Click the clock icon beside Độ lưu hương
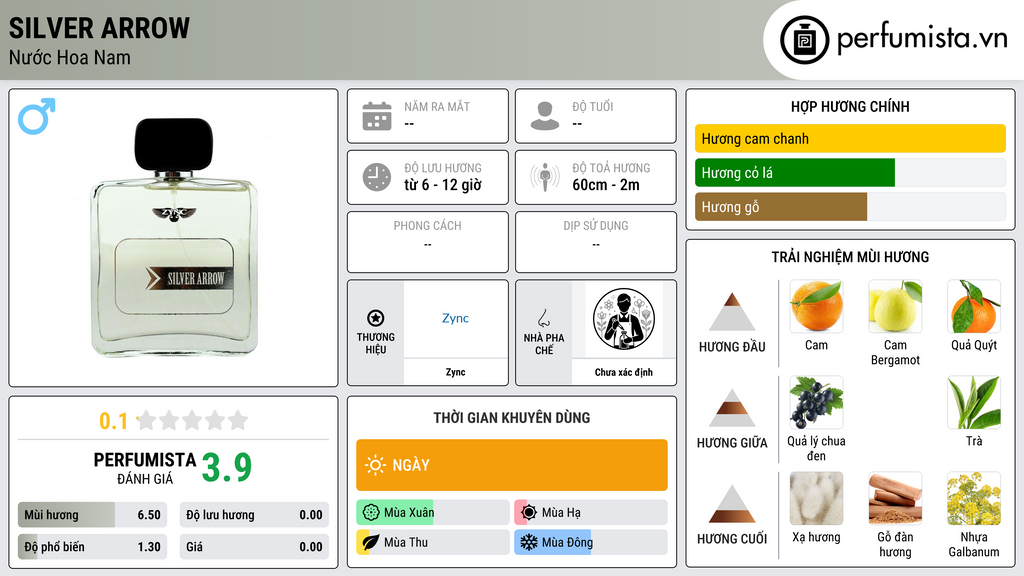Viewport: 1024px width, 576px height. (377, 177)
